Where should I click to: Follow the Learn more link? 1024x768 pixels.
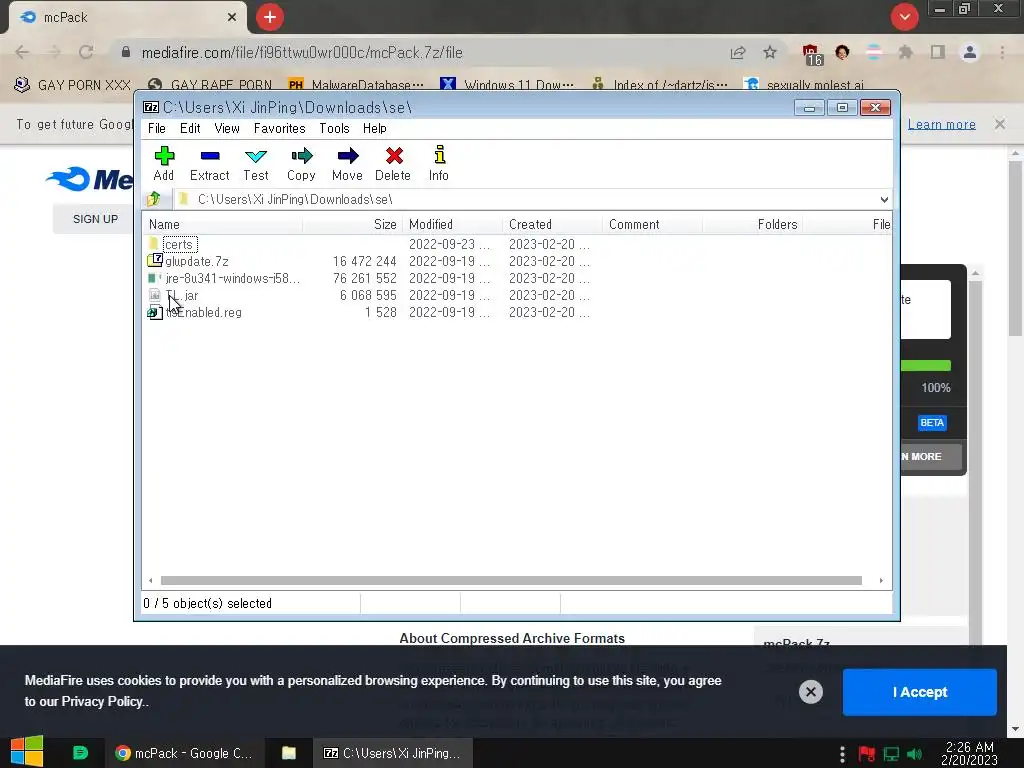coord(941,124)
